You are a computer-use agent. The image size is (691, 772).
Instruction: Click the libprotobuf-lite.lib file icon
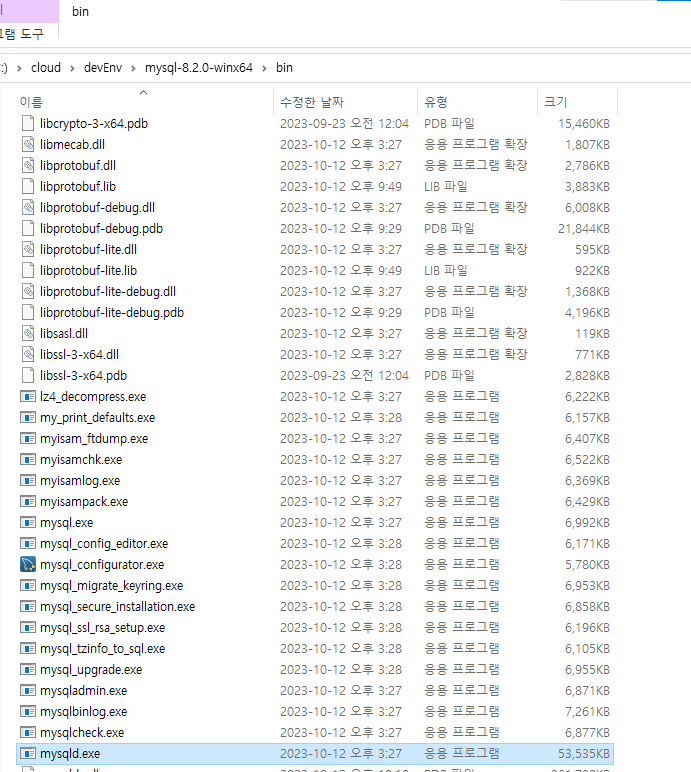(28, 271)
